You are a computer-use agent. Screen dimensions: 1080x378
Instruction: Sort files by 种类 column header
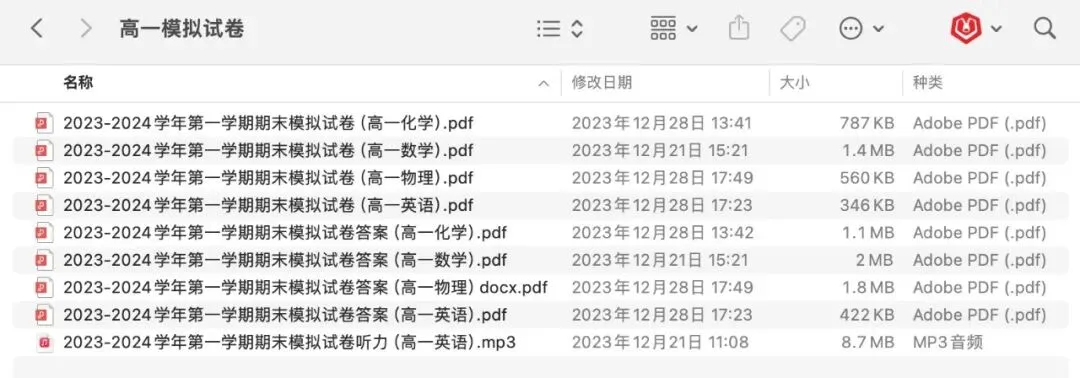point(928,83)
